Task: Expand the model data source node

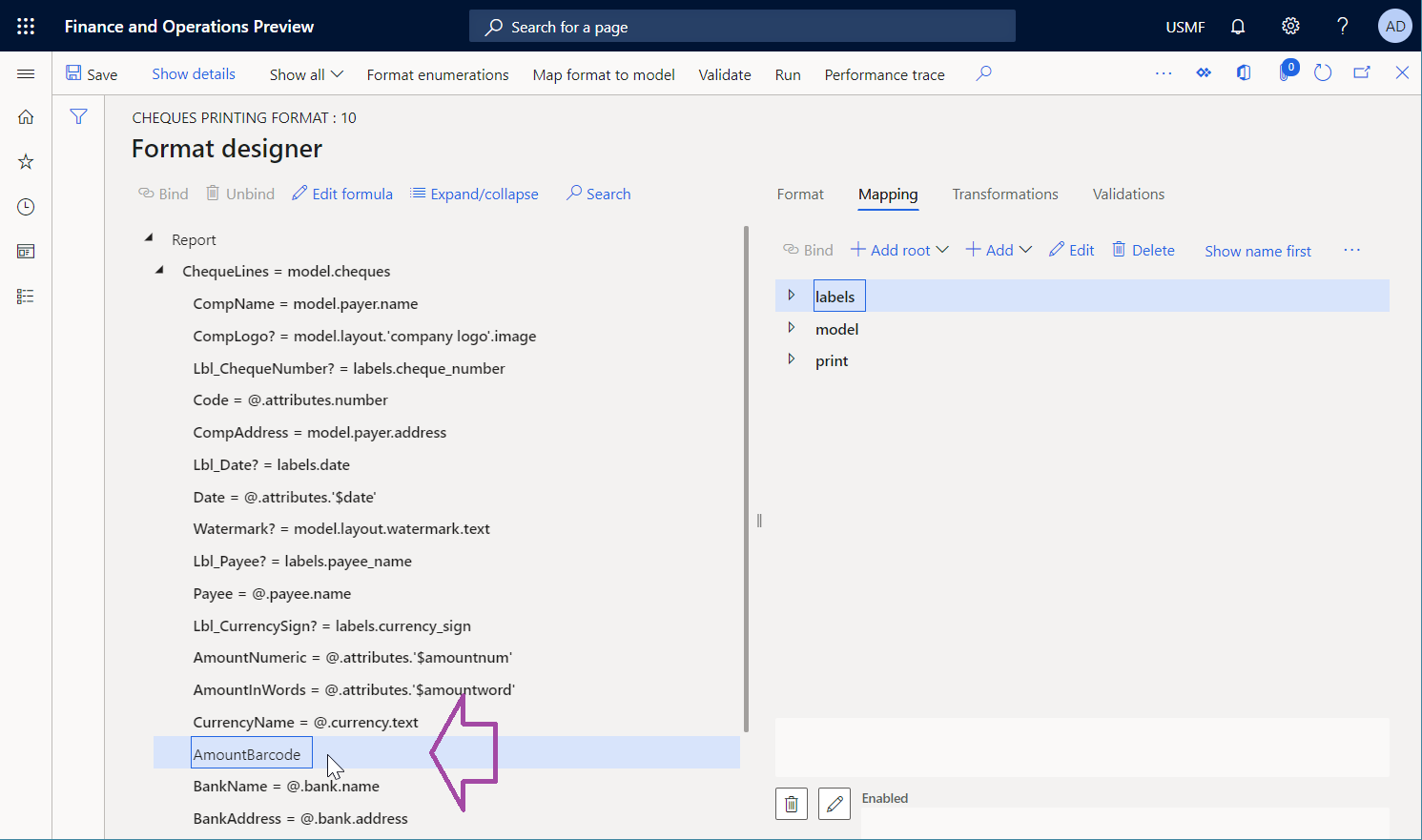Action: coord(791,328)
